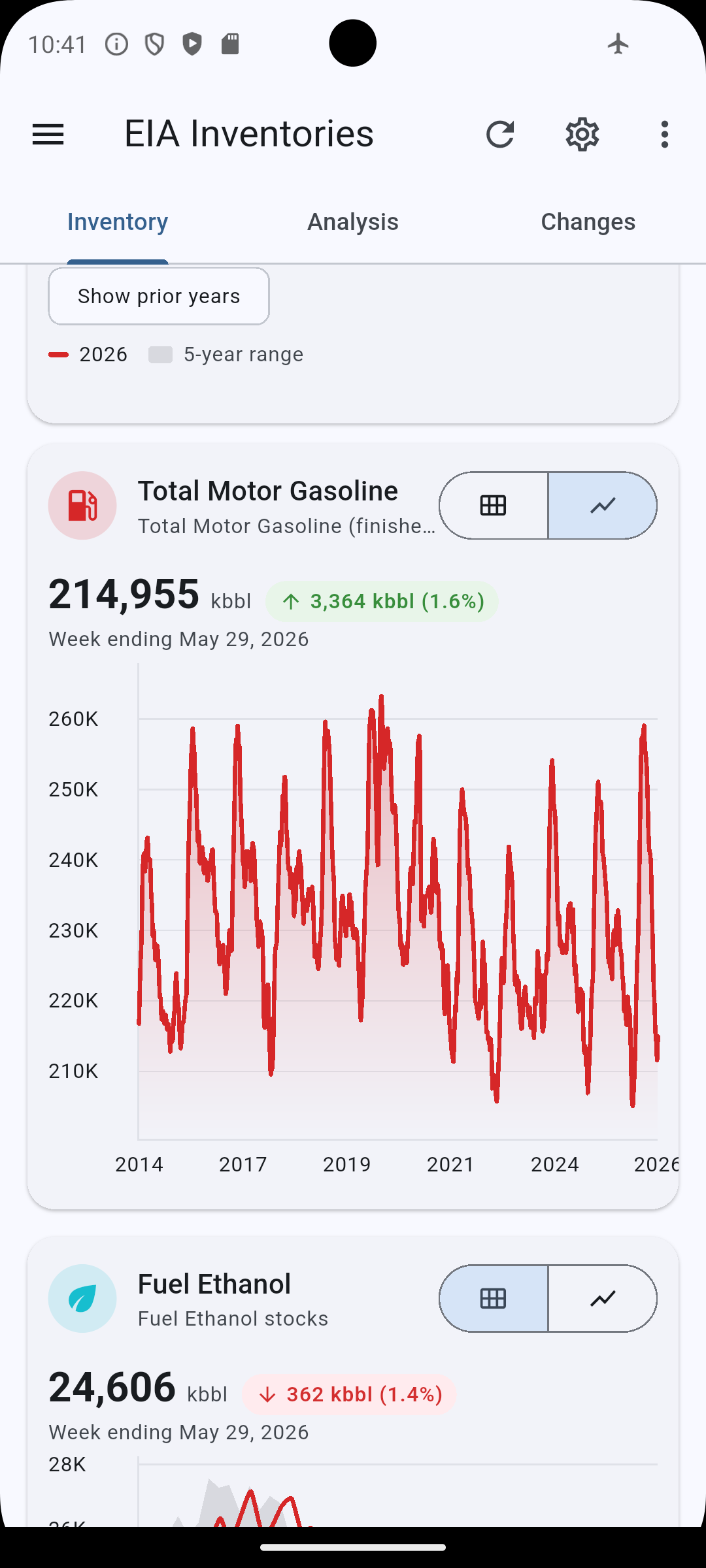
Task: Open the three-dot overflow menu
Action: pos(665,135)
